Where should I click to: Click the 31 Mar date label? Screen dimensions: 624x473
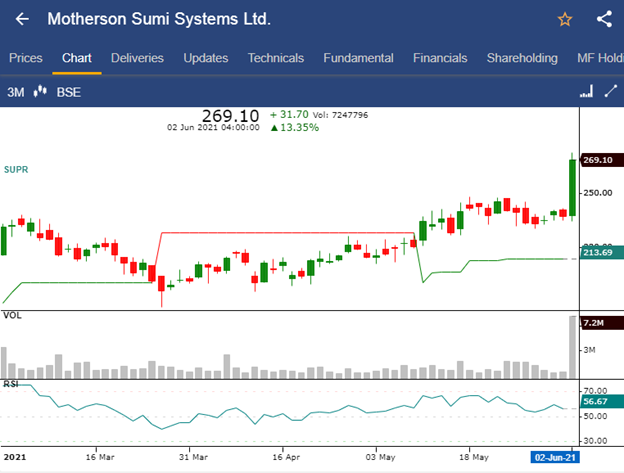click(193, 457)
